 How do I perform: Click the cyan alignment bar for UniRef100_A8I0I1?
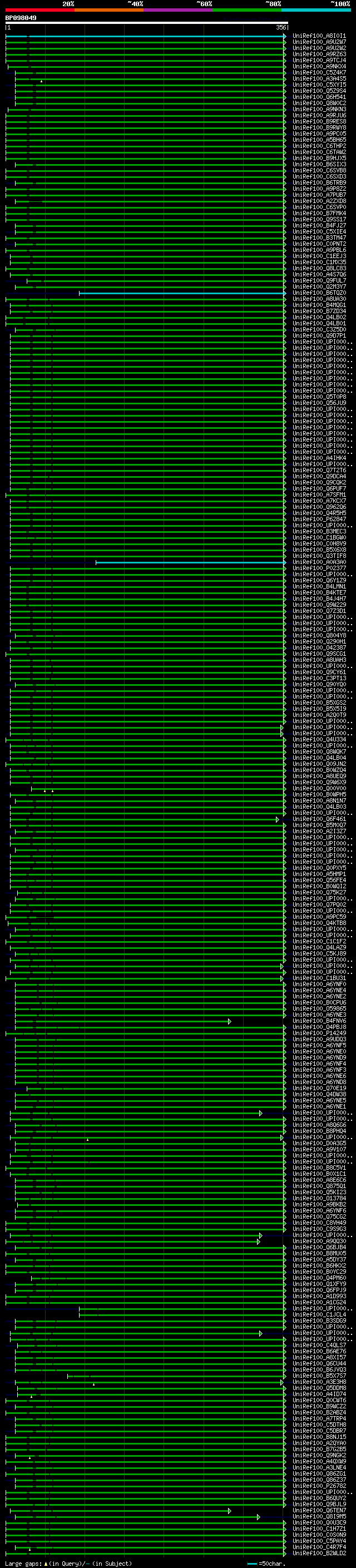tap(145, 36)
